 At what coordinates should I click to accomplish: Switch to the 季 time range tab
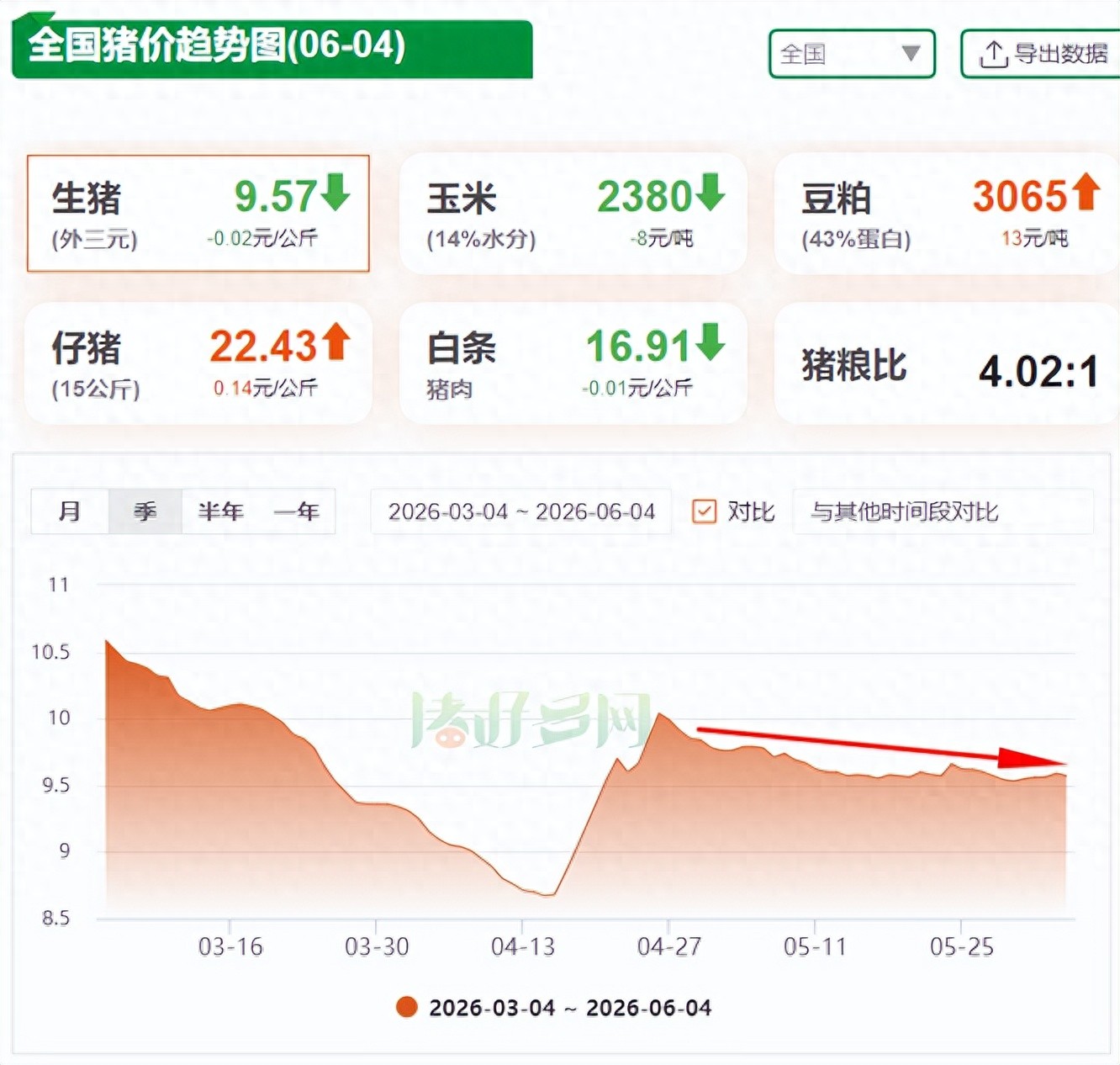tap(145, 511)
